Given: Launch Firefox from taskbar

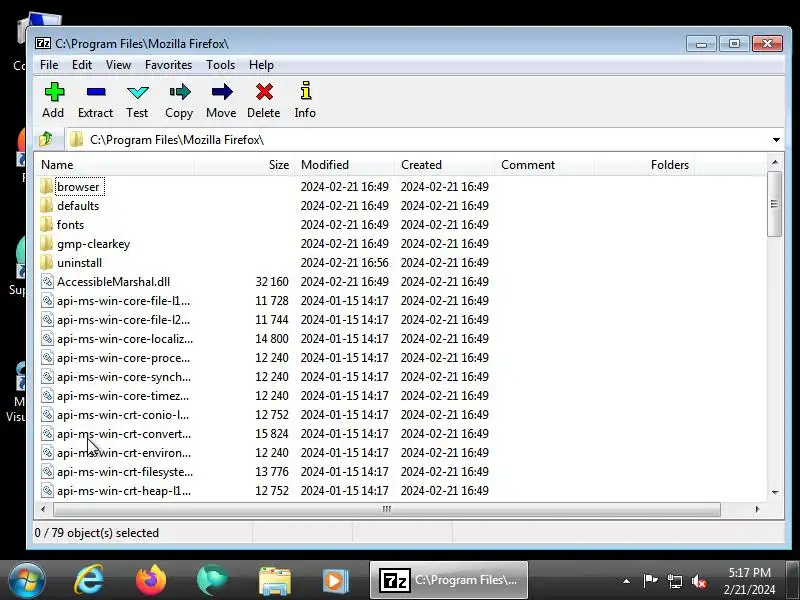Looking at the screenshot, I should click(151, 580).
